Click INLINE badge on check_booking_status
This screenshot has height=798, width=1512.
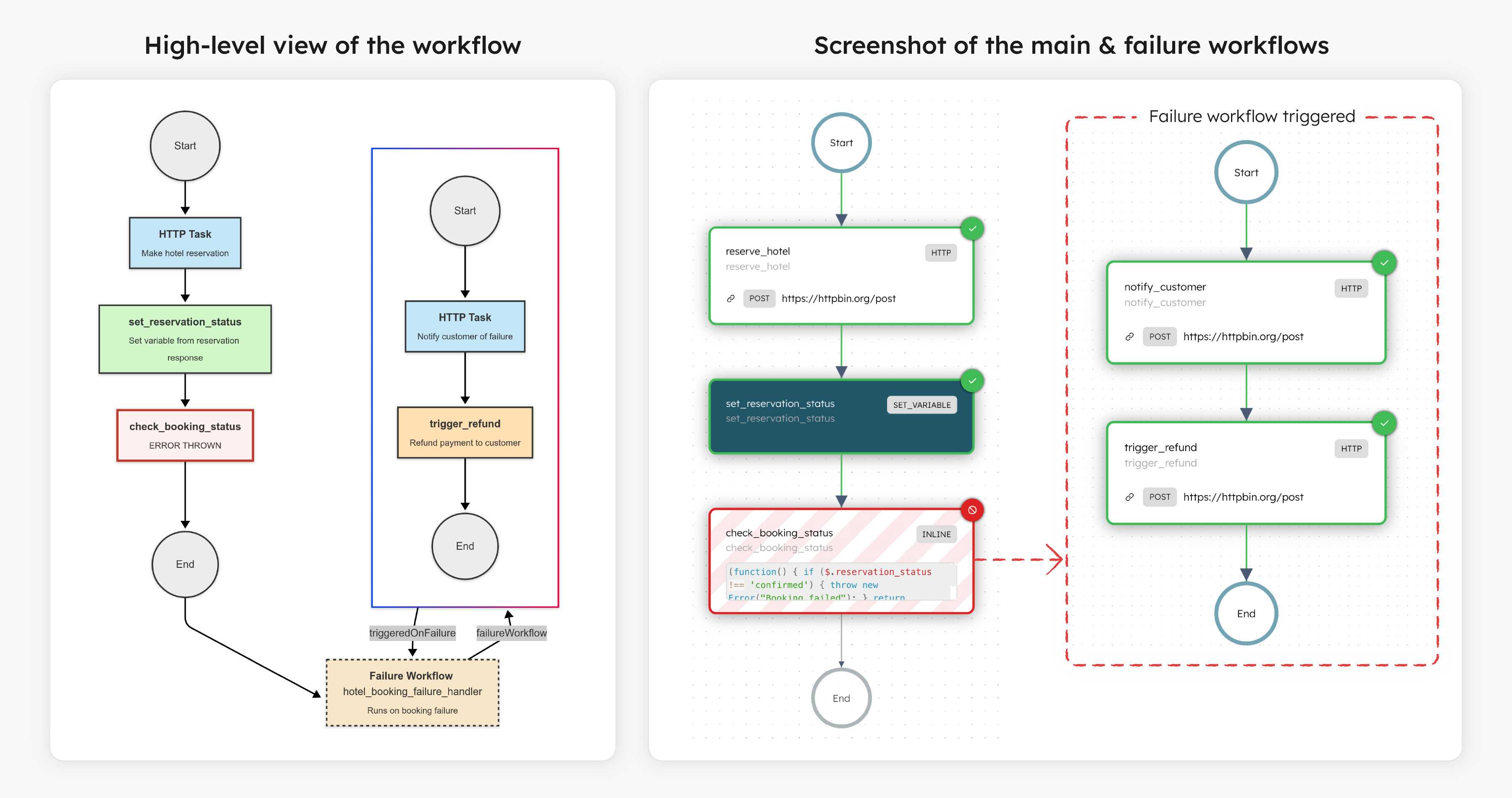pos(936,534)
